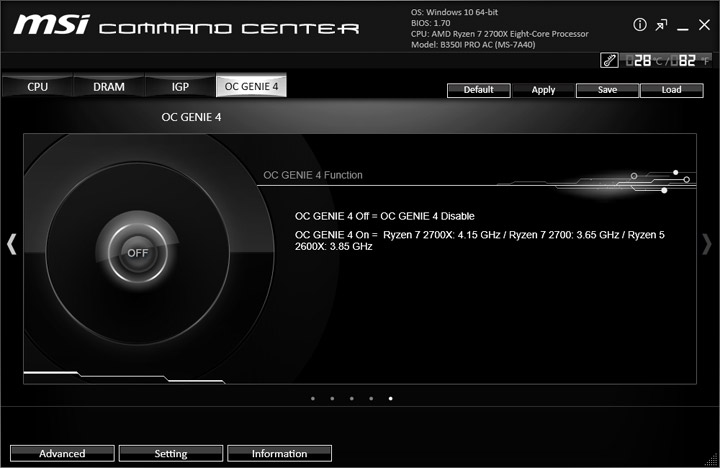Minimize the Command Center window
This screenshot has height=468, width=720.
[683, 29]
